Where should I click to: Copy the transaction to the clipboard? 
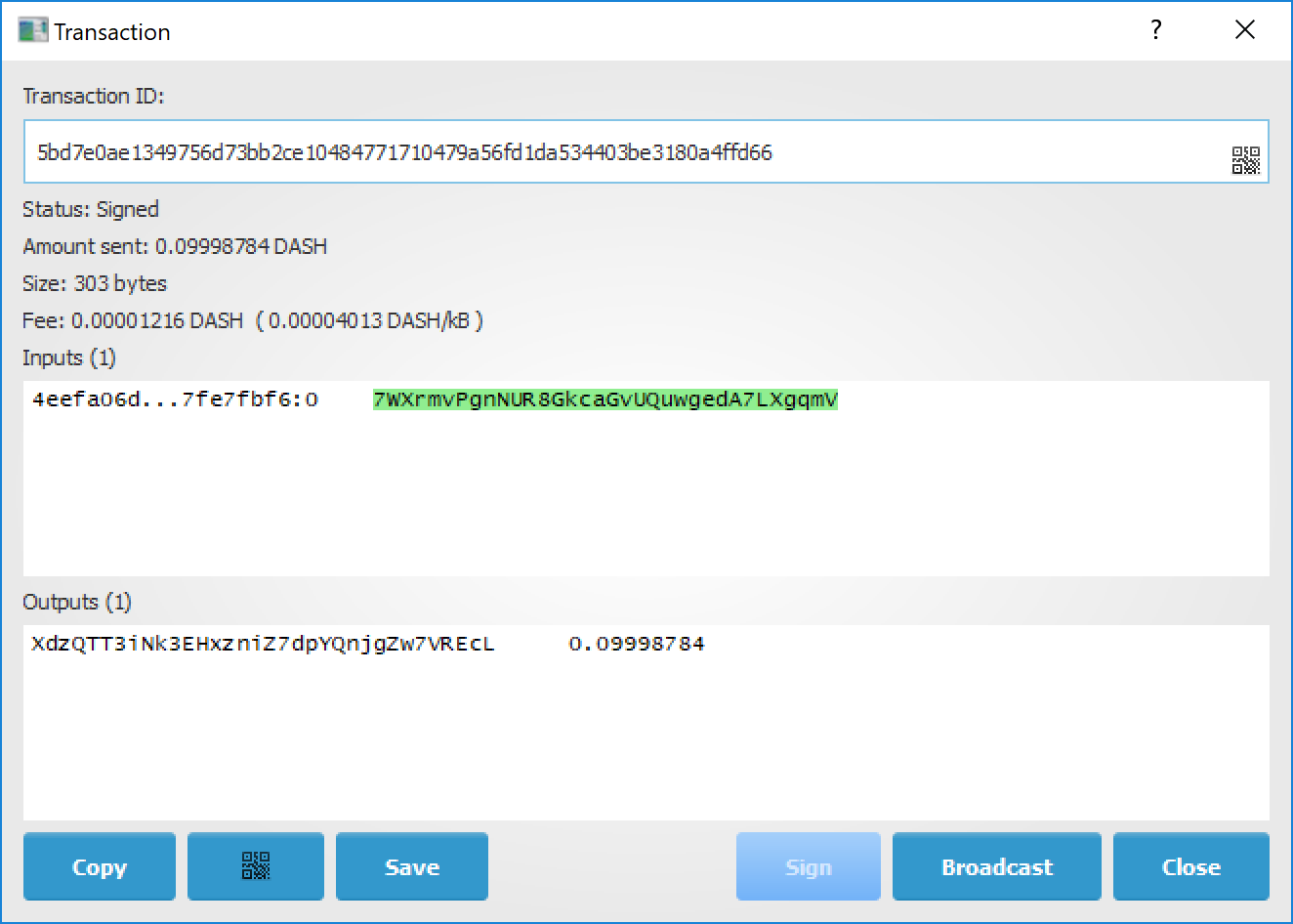pyautogui.click(x=99, y=866)
